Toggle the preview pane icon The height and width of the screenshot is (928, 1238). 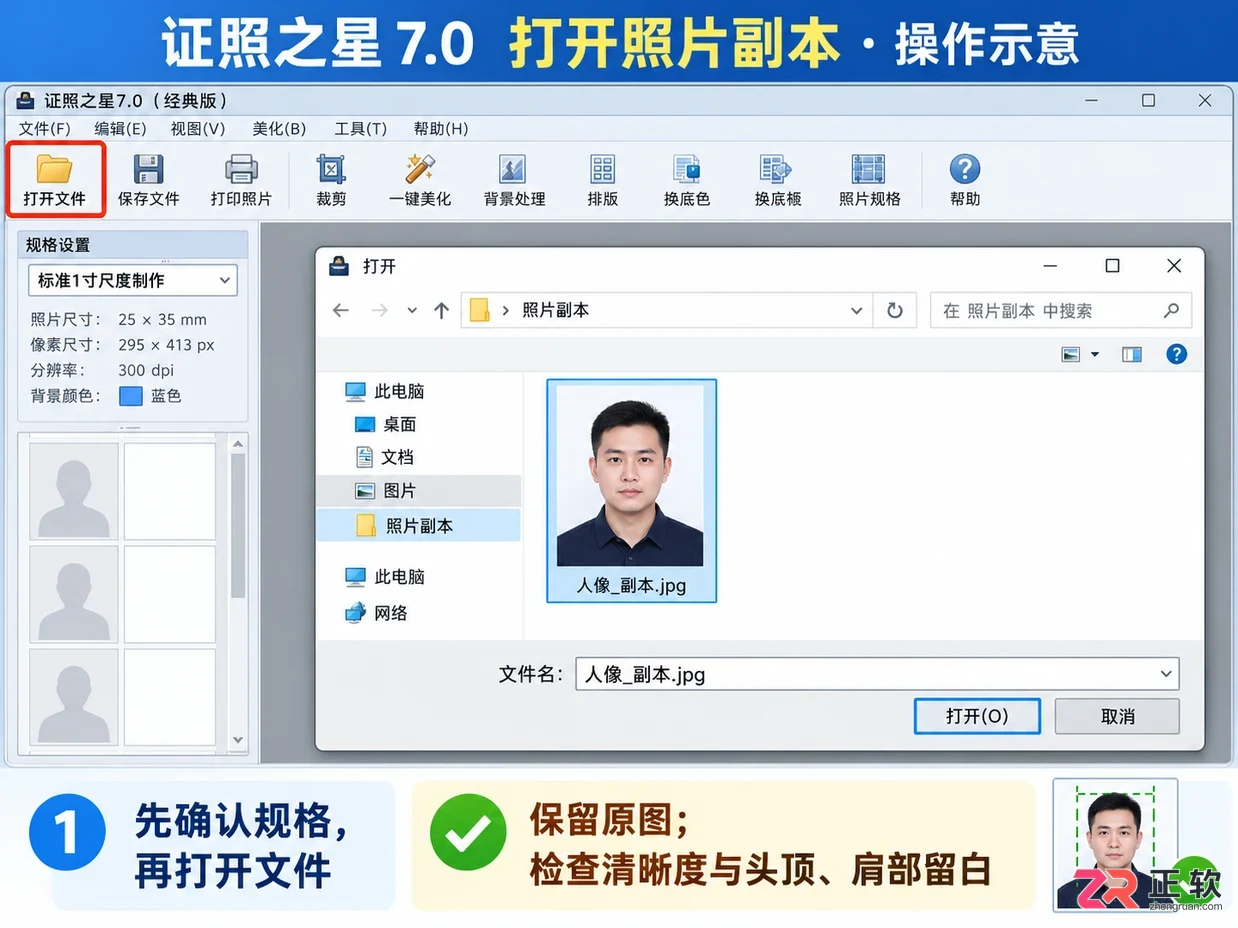click(x=1132, y=354)
